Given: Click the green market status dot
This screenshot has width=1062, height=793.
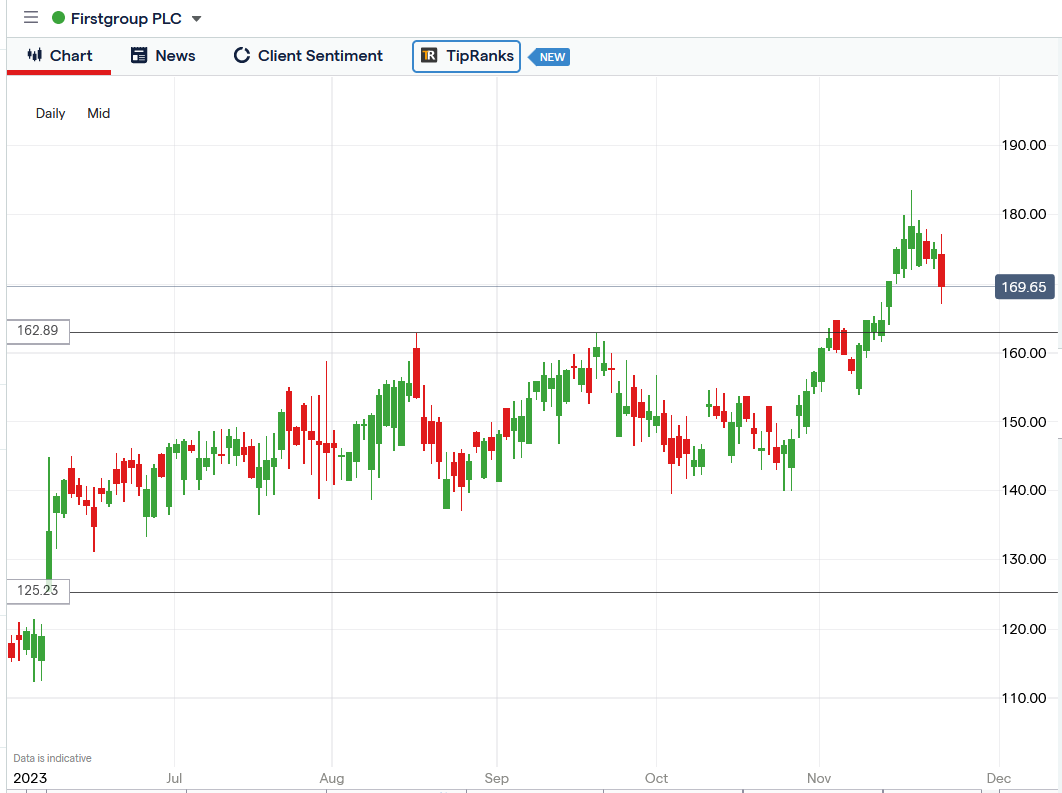Looking at the screenshot, I should [58, 18].
